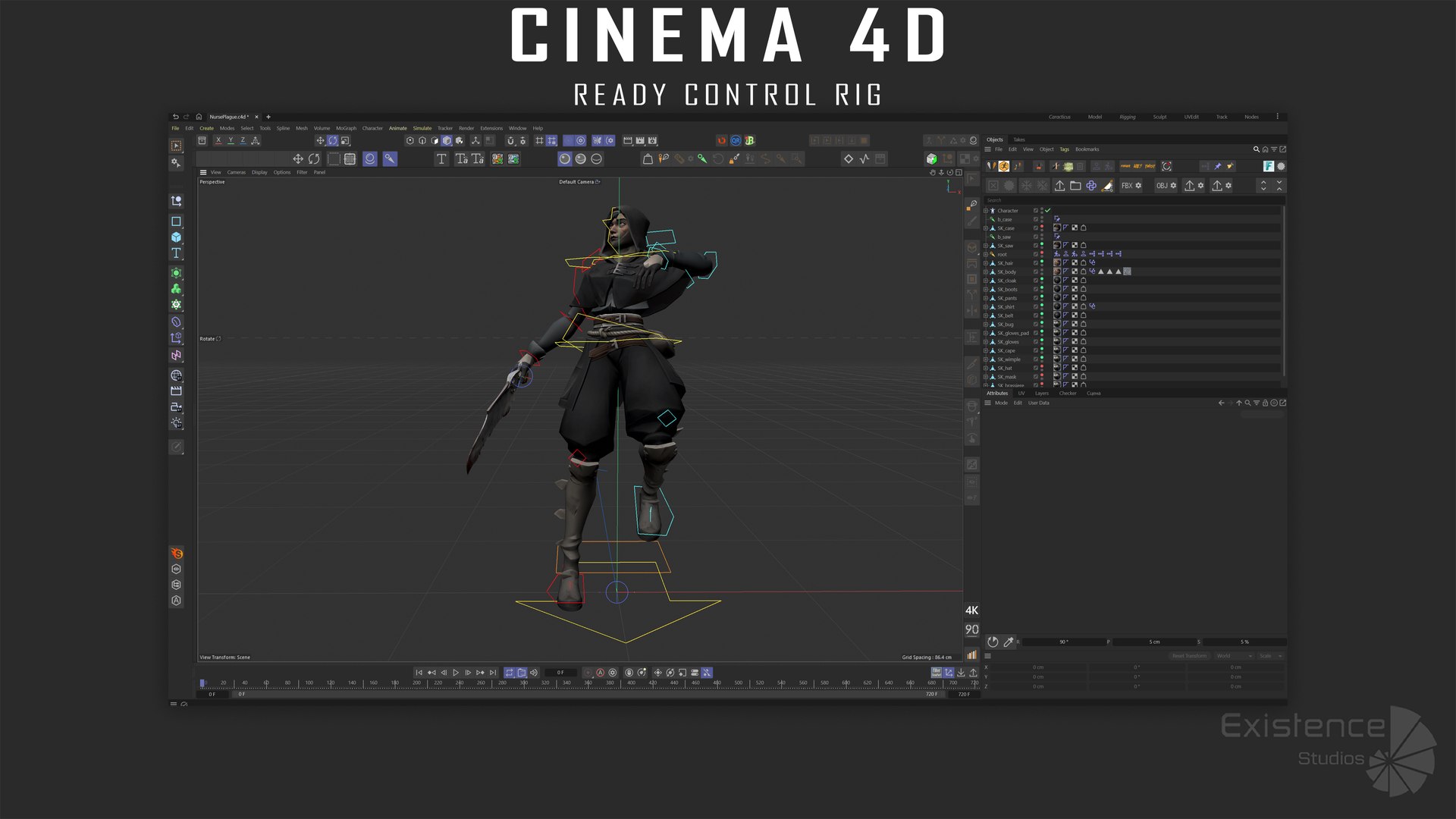This screenshot has height=819, width=1456.
Task: Jump to the animation end
Action: [493, 673]
